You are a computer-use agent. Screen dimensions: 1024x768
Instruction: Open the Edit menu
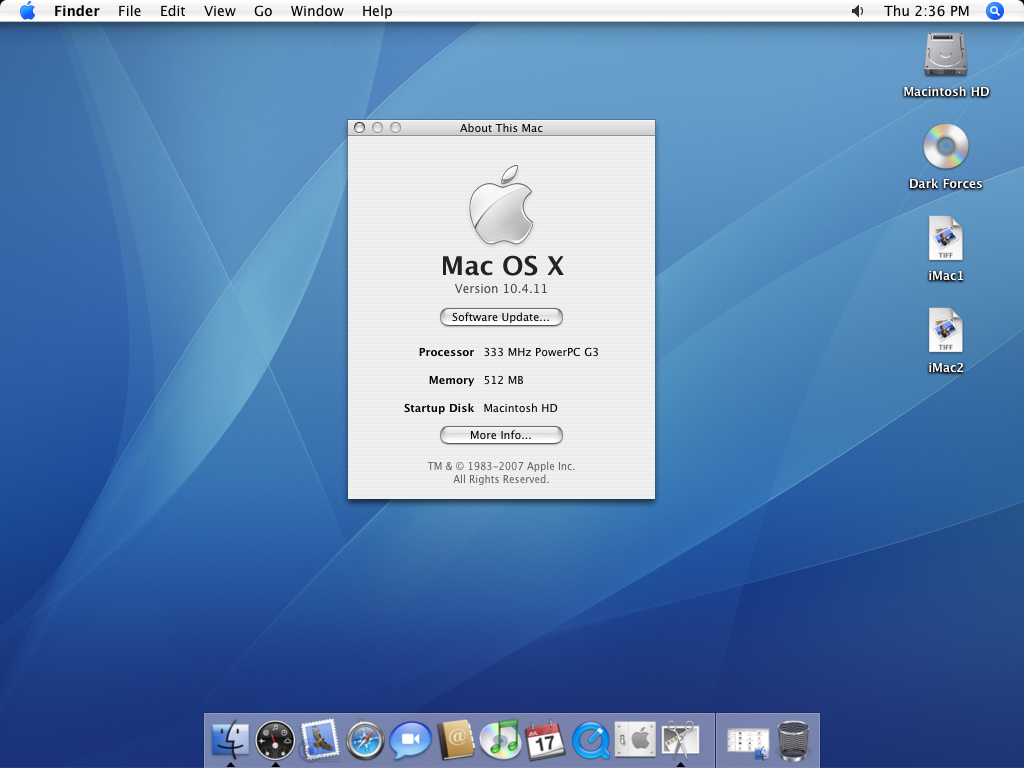pos(172,11)
